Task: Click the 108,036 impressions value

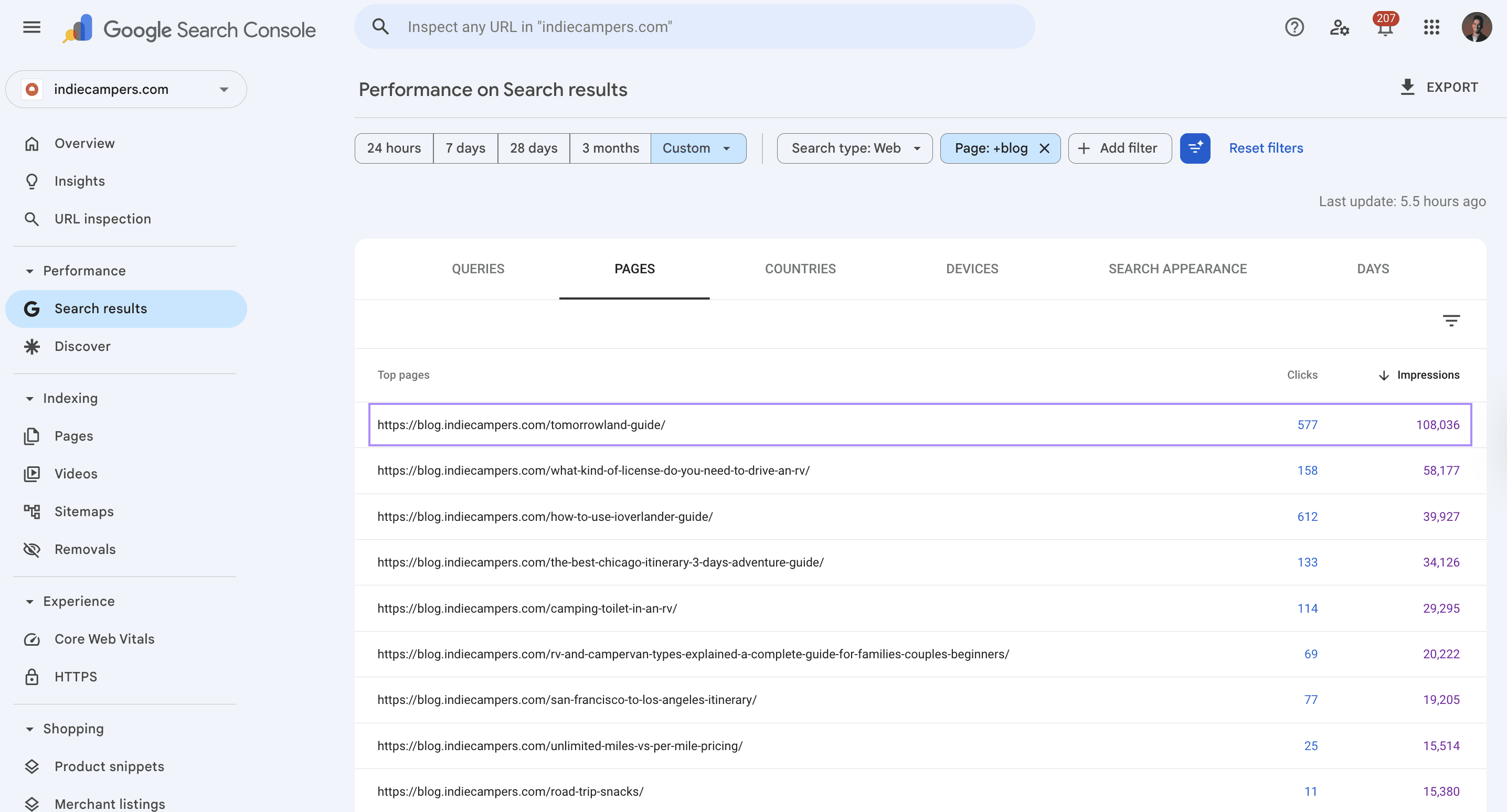Action: point(1437,425)
